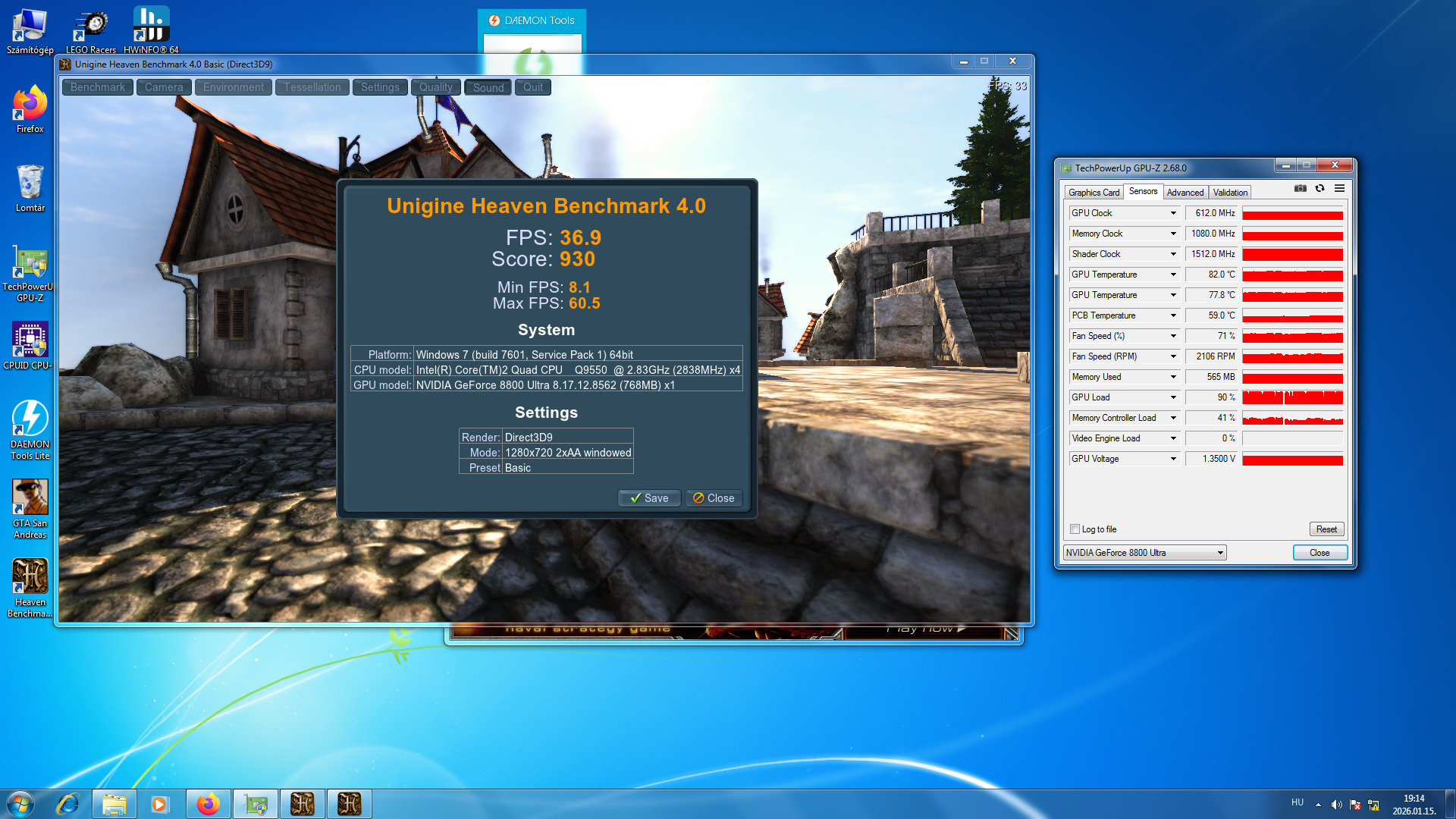The image size is (1456, 819).
Task: Switch to the Graphics Card tab
Action: [x=1093, y=193]
